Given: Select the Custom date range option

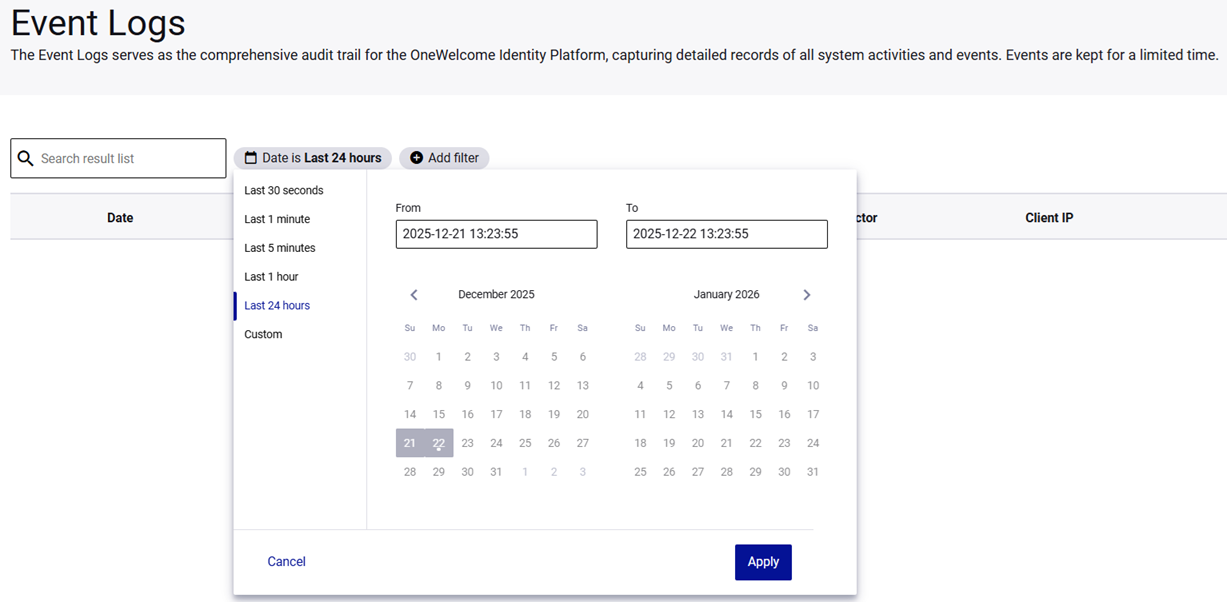Looking at the screenshot, I should pos(263,335).
